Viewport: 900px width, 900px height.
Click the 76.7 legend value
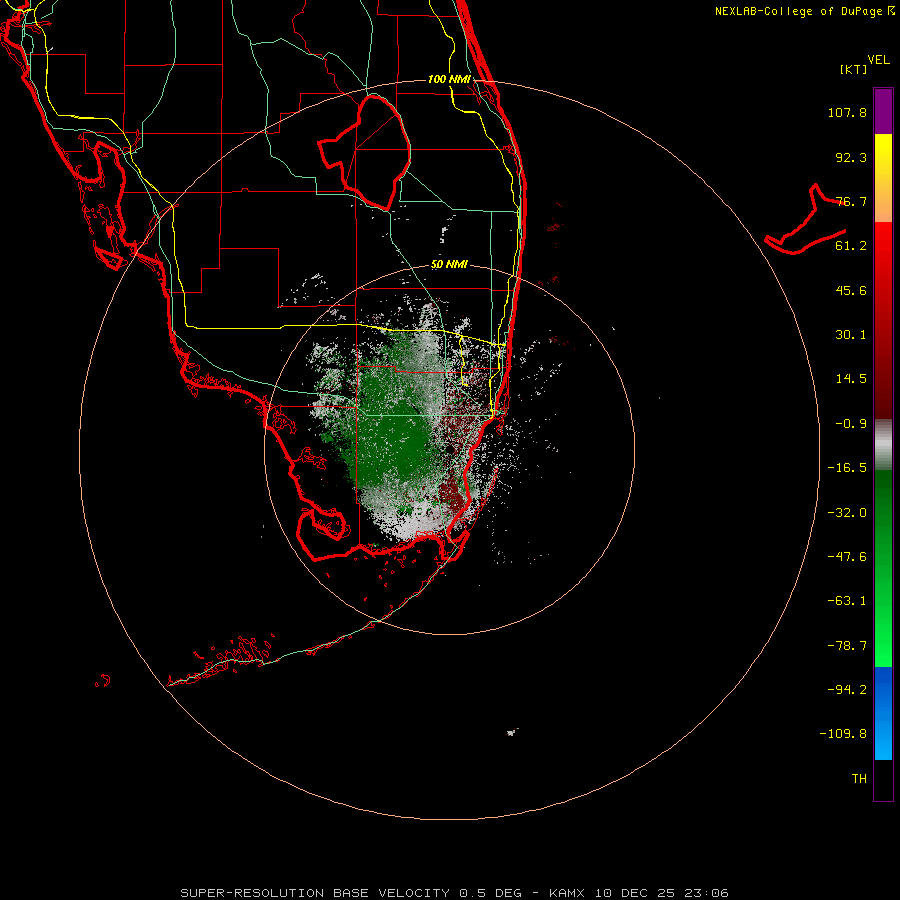coord(851,201)
